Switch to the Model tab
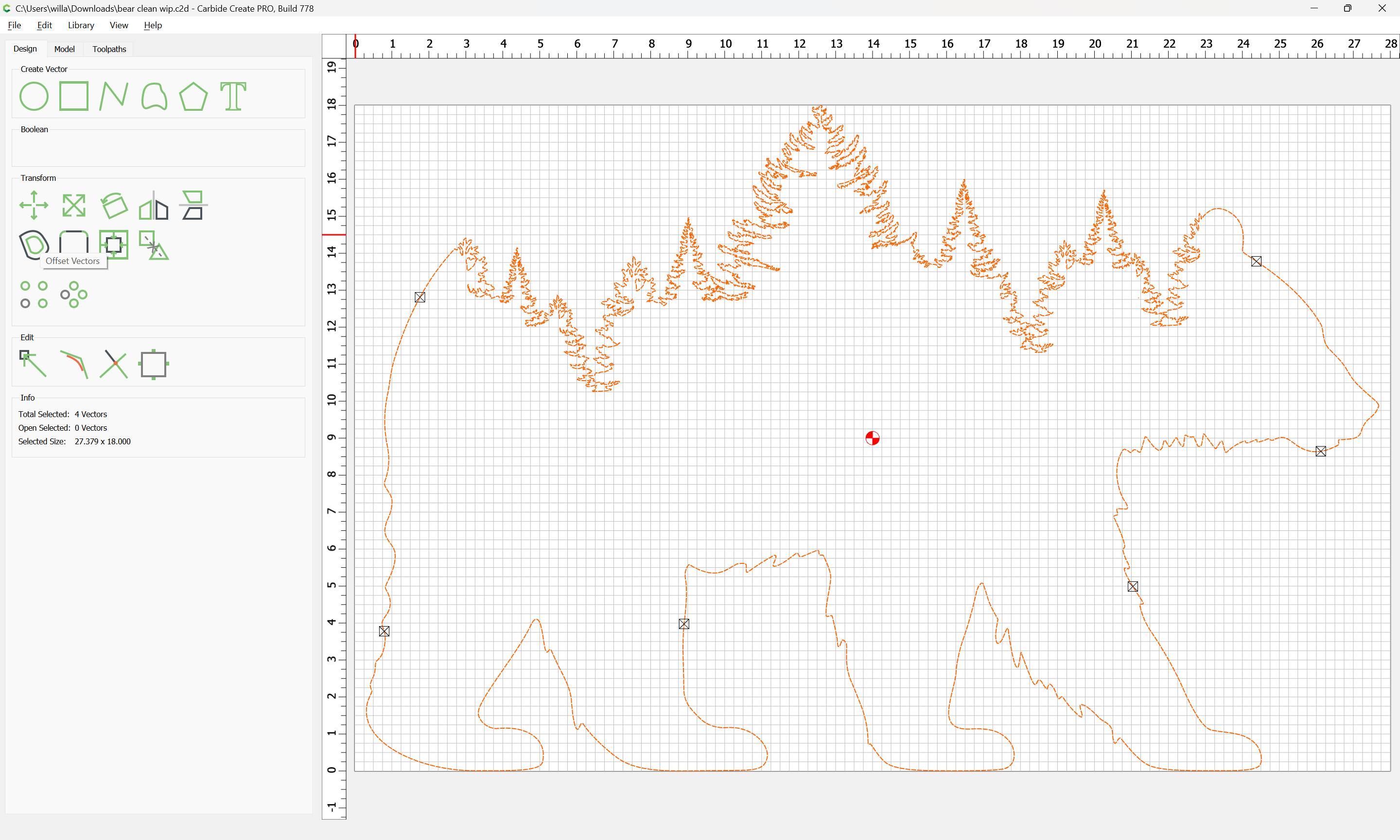Image resolution: width=1400 pixels, height=840 pixels. tap(65, 49)
